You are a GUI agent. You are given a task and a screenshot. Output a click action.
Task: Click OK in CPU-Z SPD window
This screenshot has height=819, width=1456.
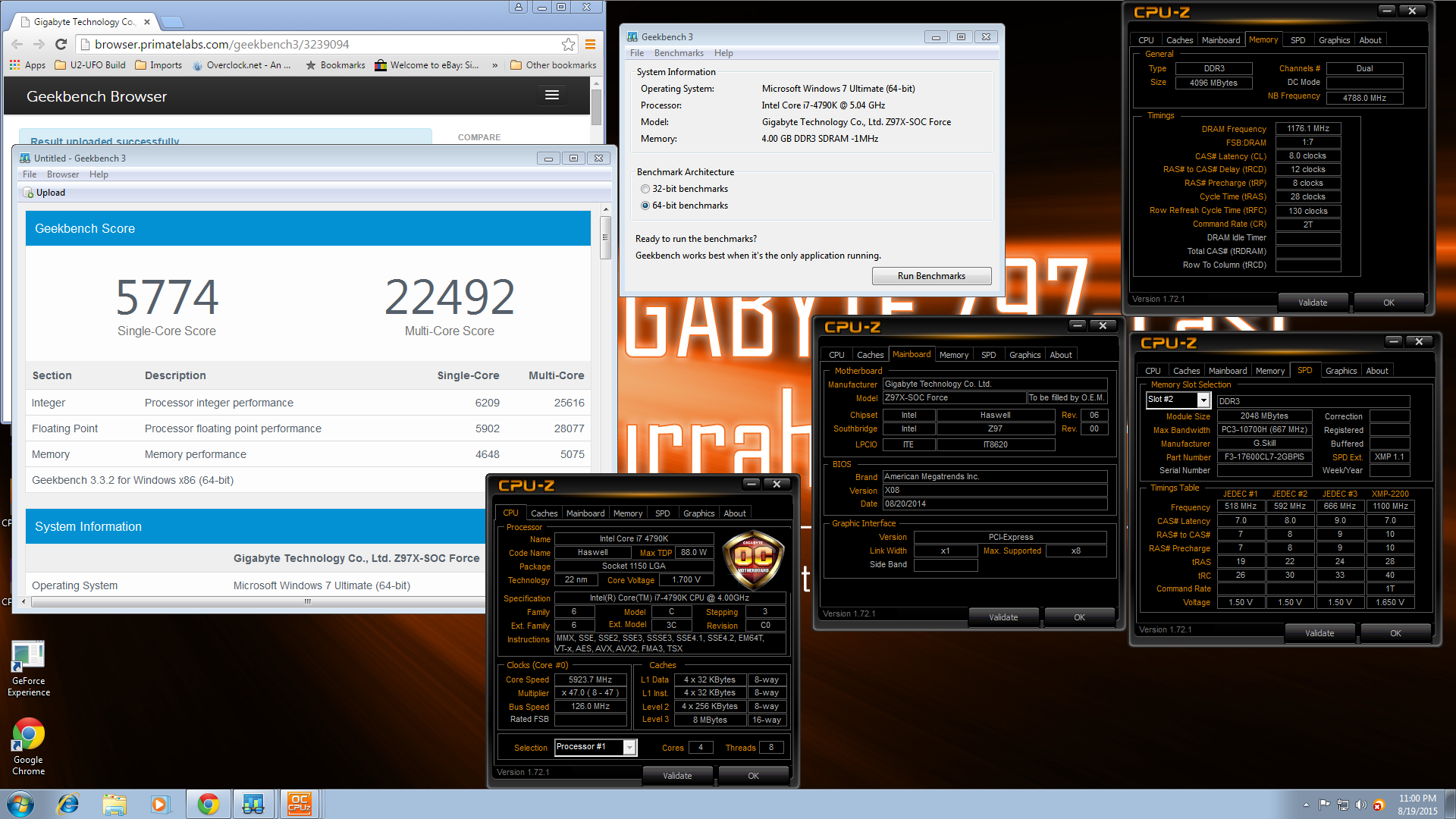[1395, 633]
